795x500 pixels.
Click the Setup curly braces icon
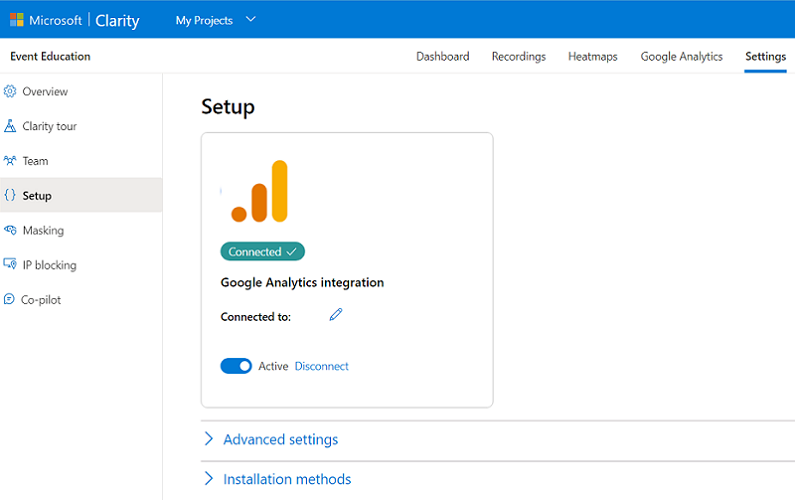click(x=10, y=195)
